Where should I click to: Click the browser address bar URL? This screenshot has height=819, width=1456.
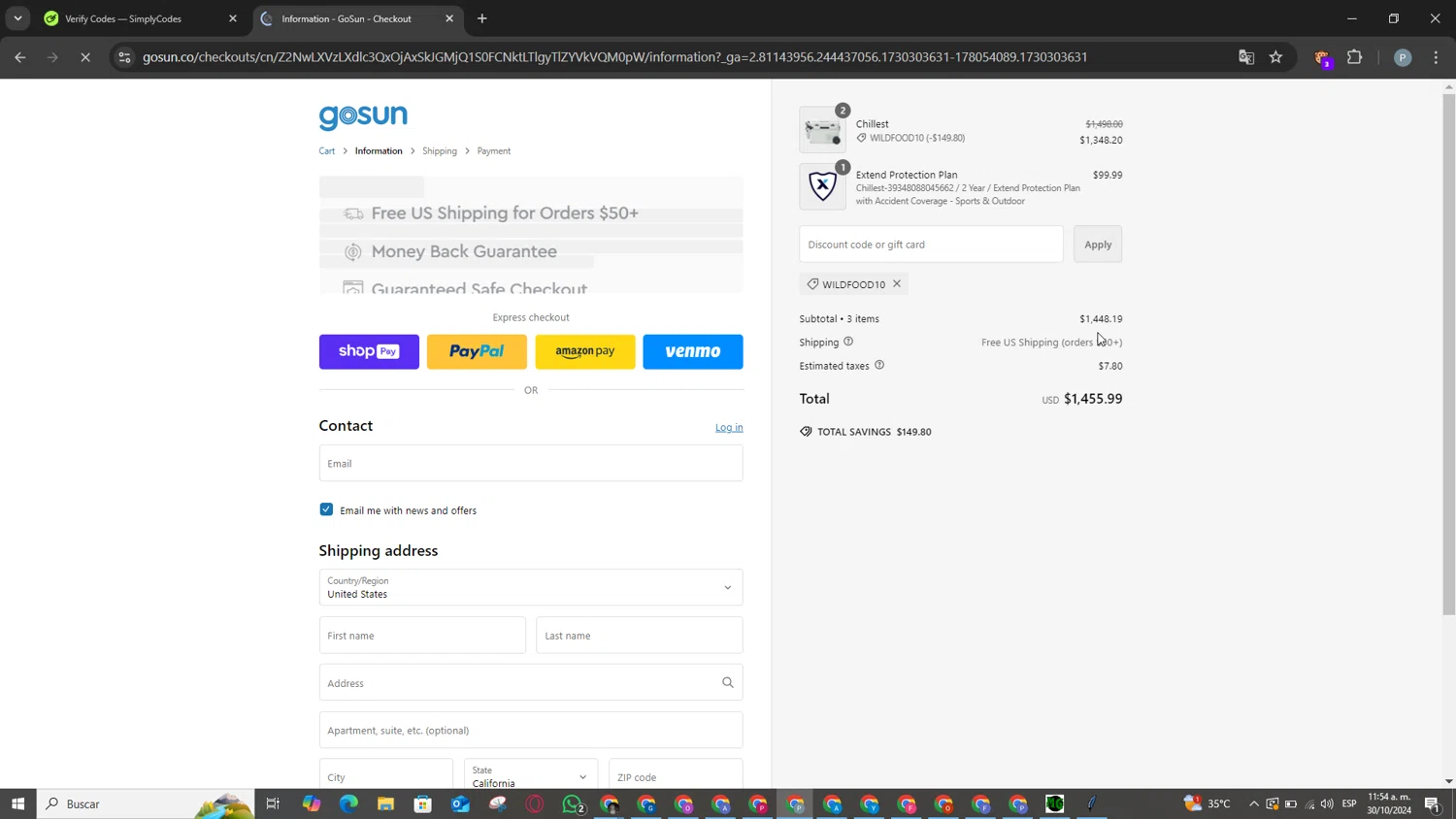[x=614, y=57]
